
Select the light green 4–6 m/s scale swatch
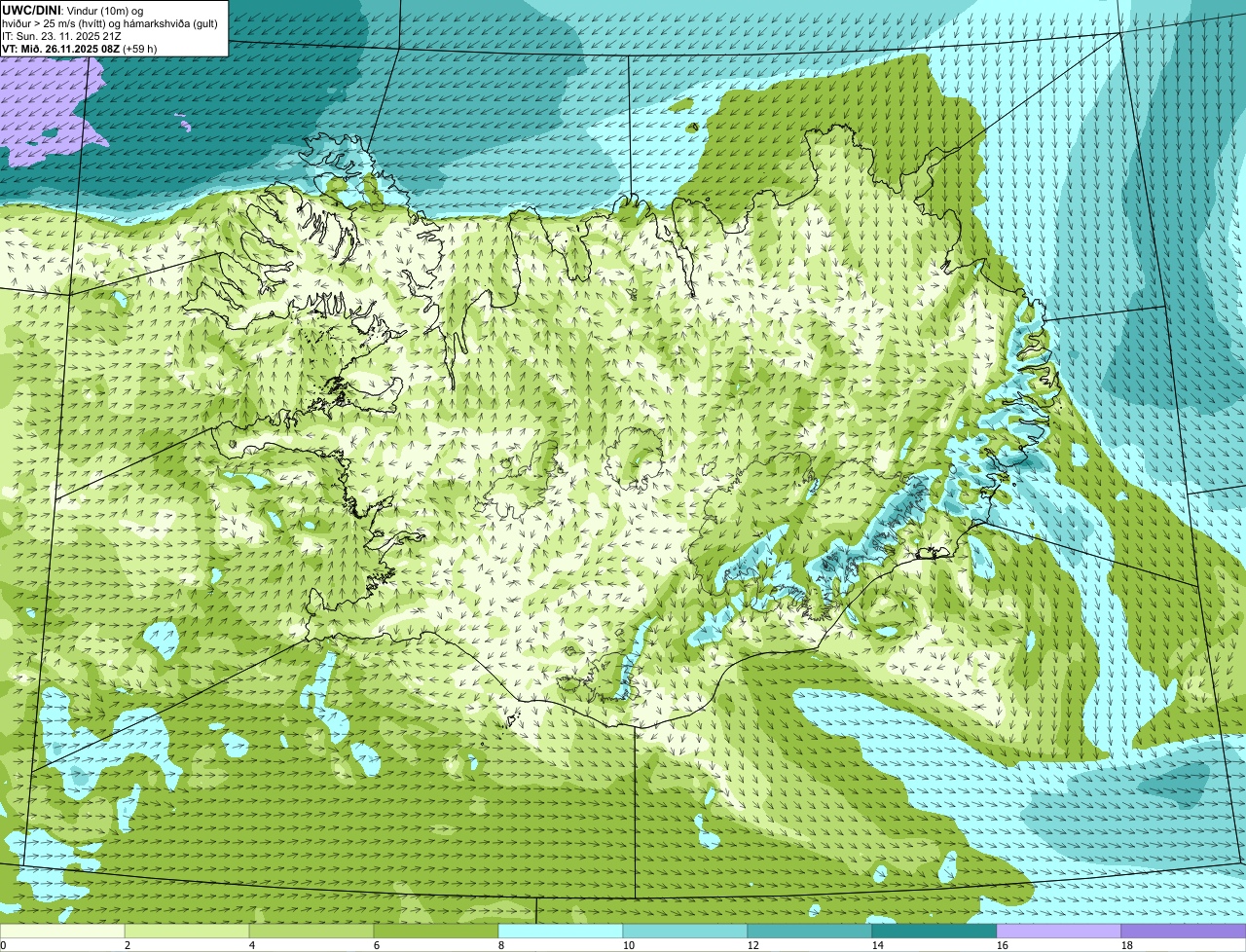point(311,932)
